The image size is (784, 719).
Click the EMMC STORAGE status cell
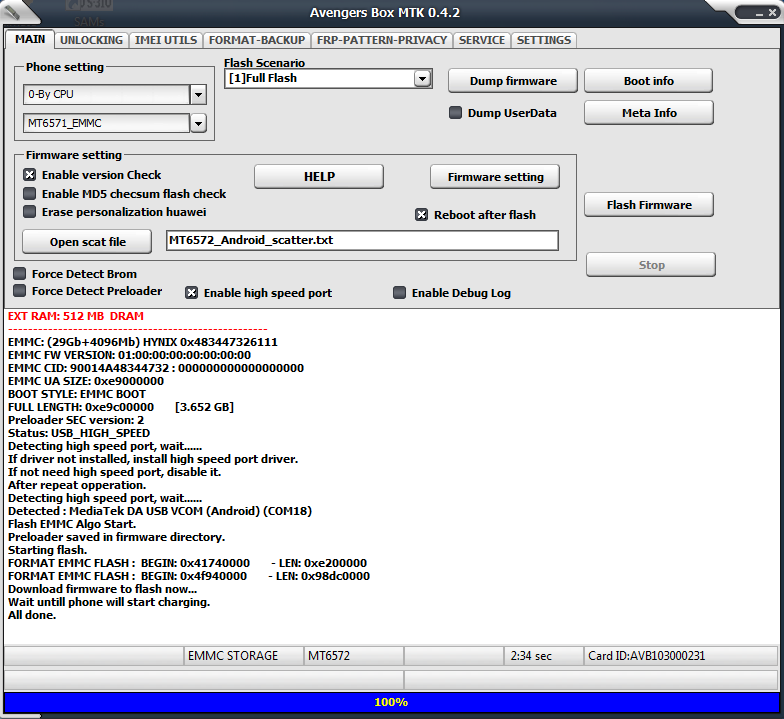pos(244,656)
